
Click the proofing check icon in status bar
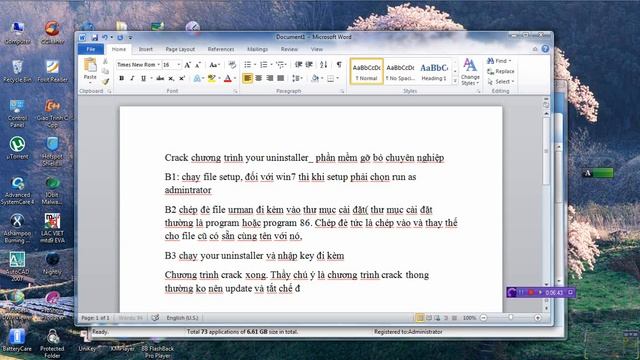click(x=155, y=318)
